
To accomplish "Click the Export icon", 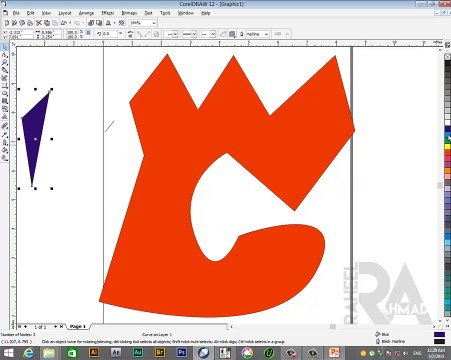I will (x=99, y=23).
